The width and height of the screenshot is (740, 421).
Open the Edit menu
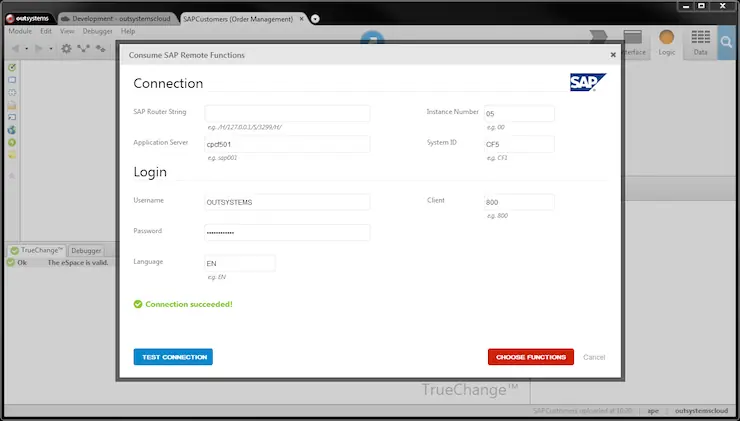pyautogui.click(x=46, y=31)
